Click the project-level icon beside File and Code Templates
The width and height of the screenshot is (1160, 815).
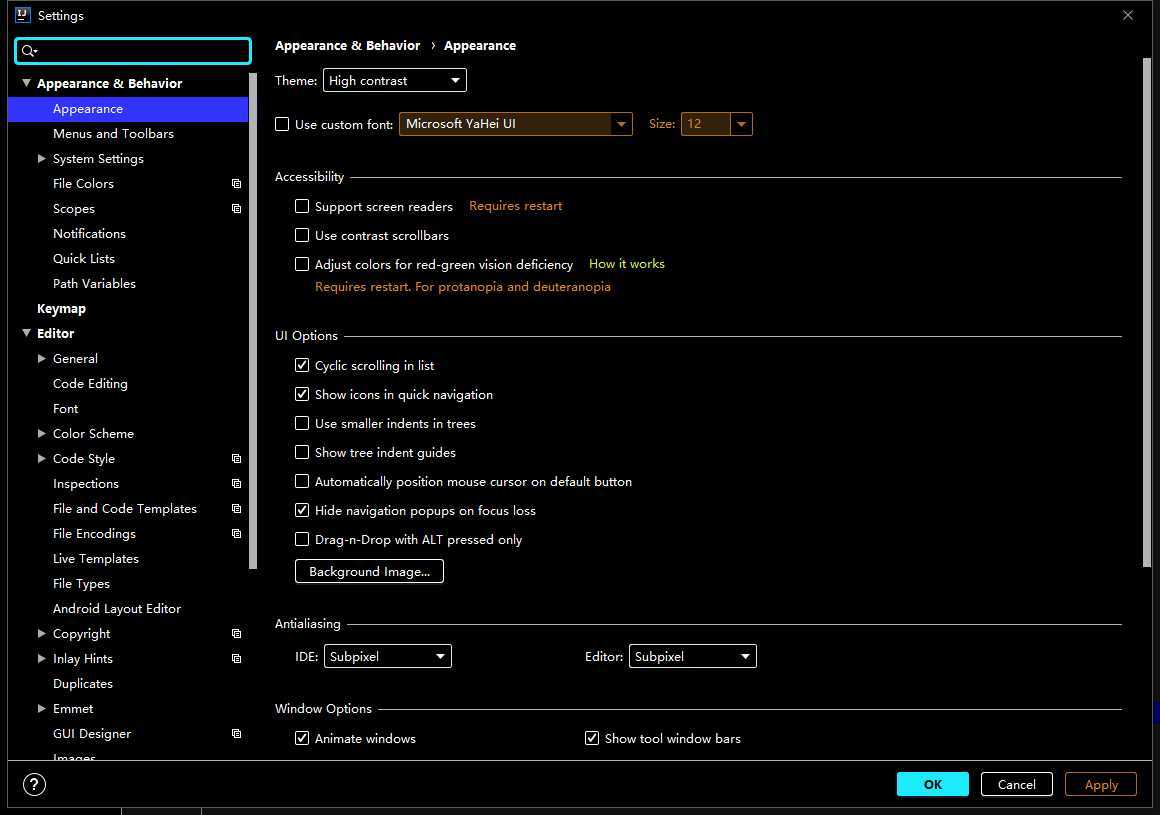pos(236,509)
